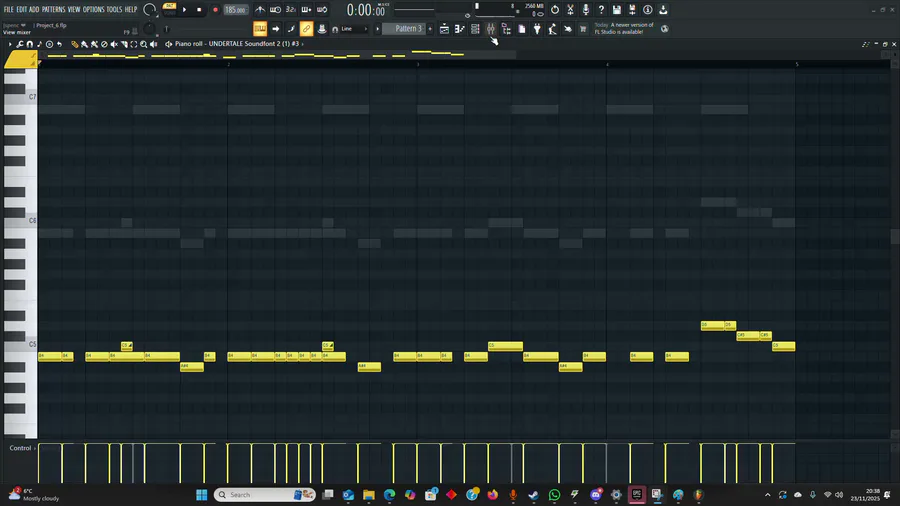Click the one-click audio recording microphone
This screenshot has height=506, width=900.
(585, 10)
